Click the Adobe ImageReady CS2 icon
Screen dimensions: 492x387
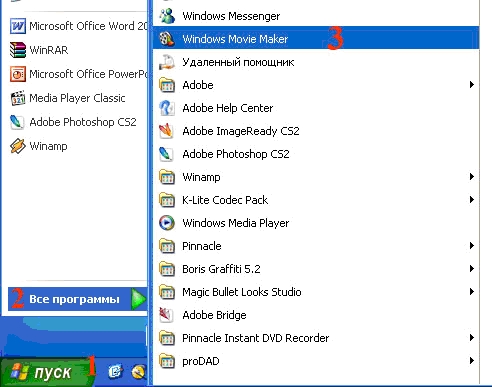tap(167, 131)
